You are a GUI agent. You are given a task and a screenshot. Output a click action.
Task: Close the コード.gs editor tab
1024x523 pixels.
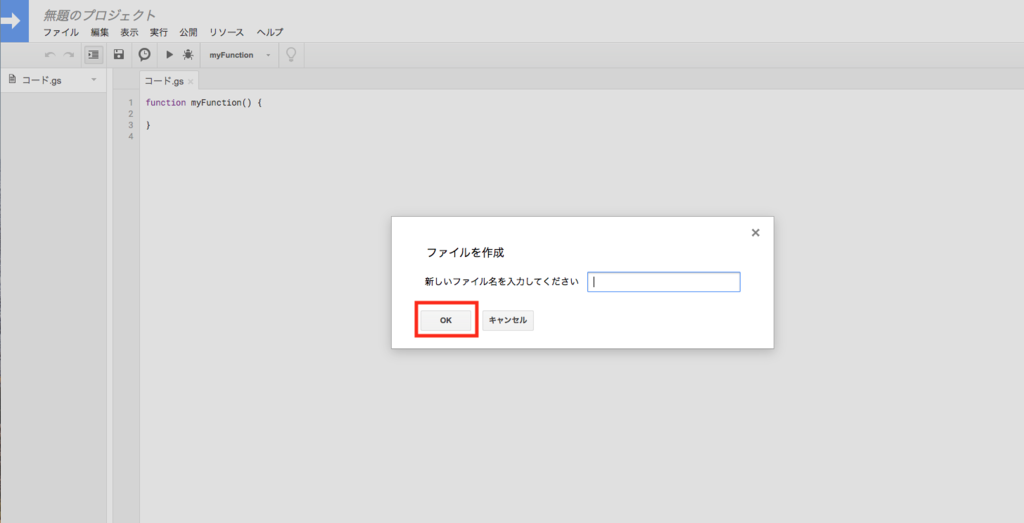click(x=191, y=82)
